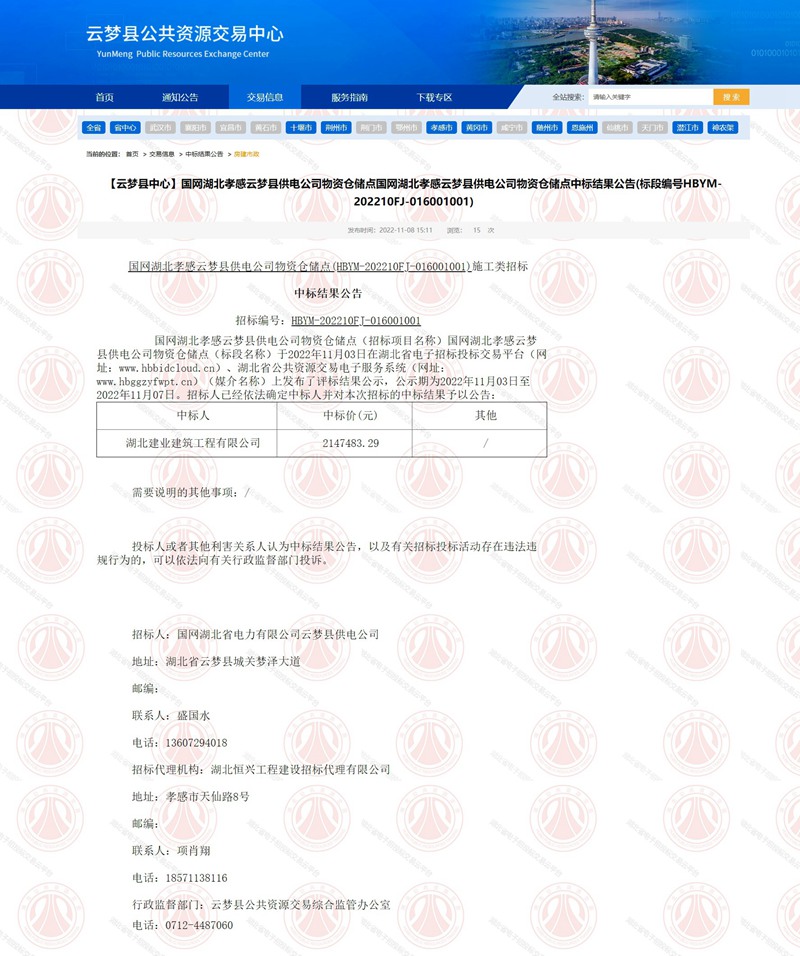Click the contact name 项肖翔
800x956 pixels.
click(x=193, y=851)
